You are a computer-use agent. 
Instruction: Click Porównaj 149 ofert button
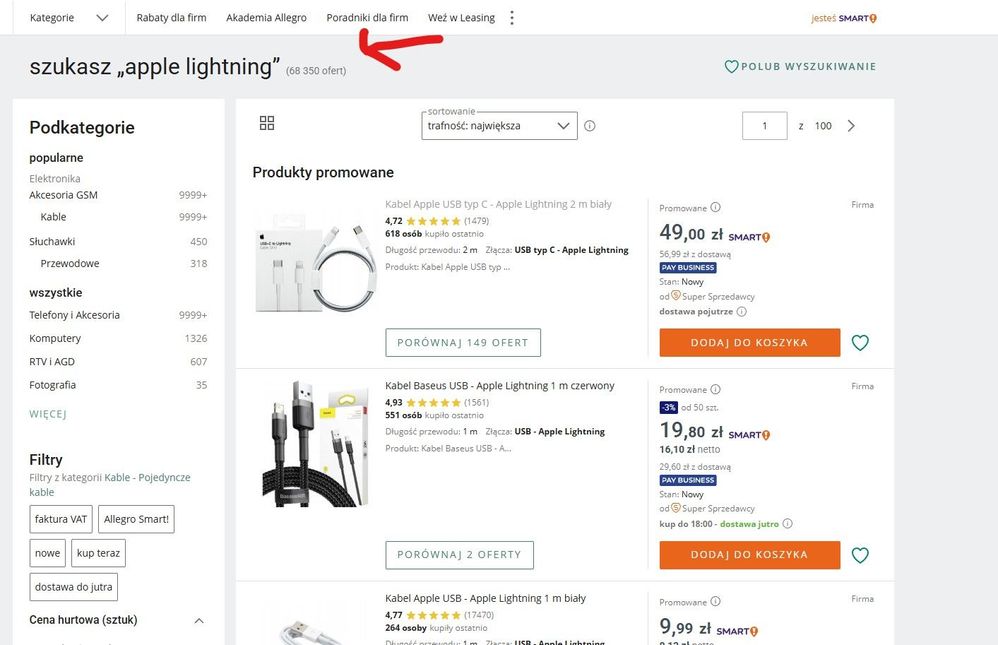coord(463,343)
